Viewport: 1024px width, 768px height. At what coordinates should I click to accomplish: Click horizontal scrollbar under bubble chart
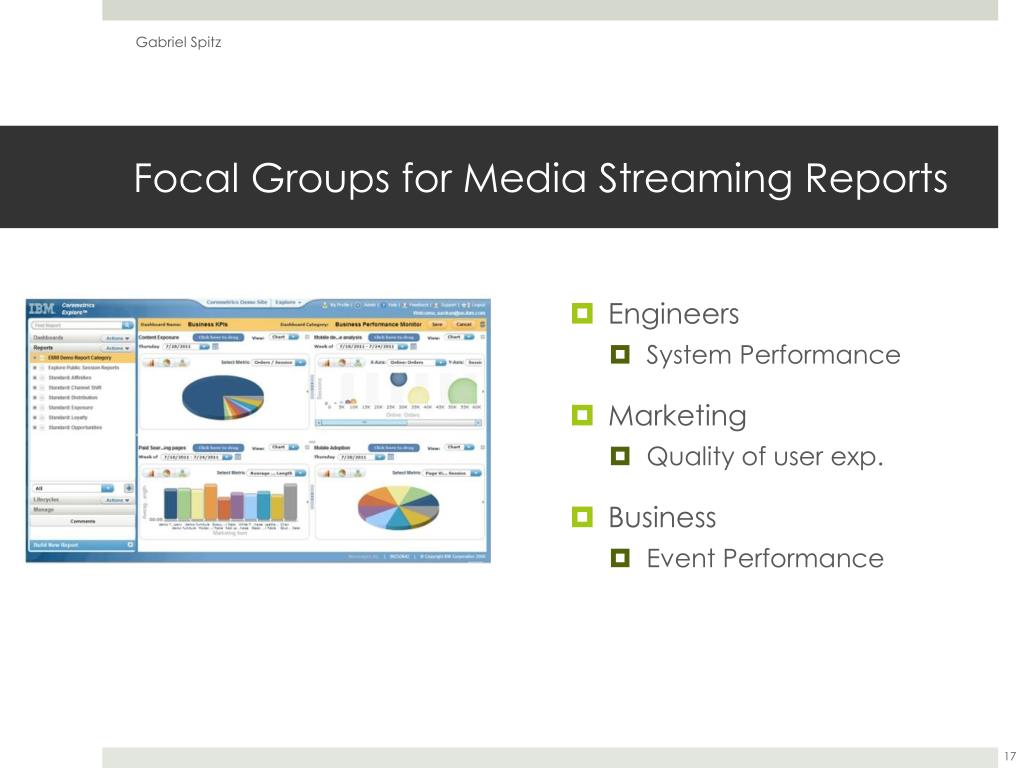point(398,423)
